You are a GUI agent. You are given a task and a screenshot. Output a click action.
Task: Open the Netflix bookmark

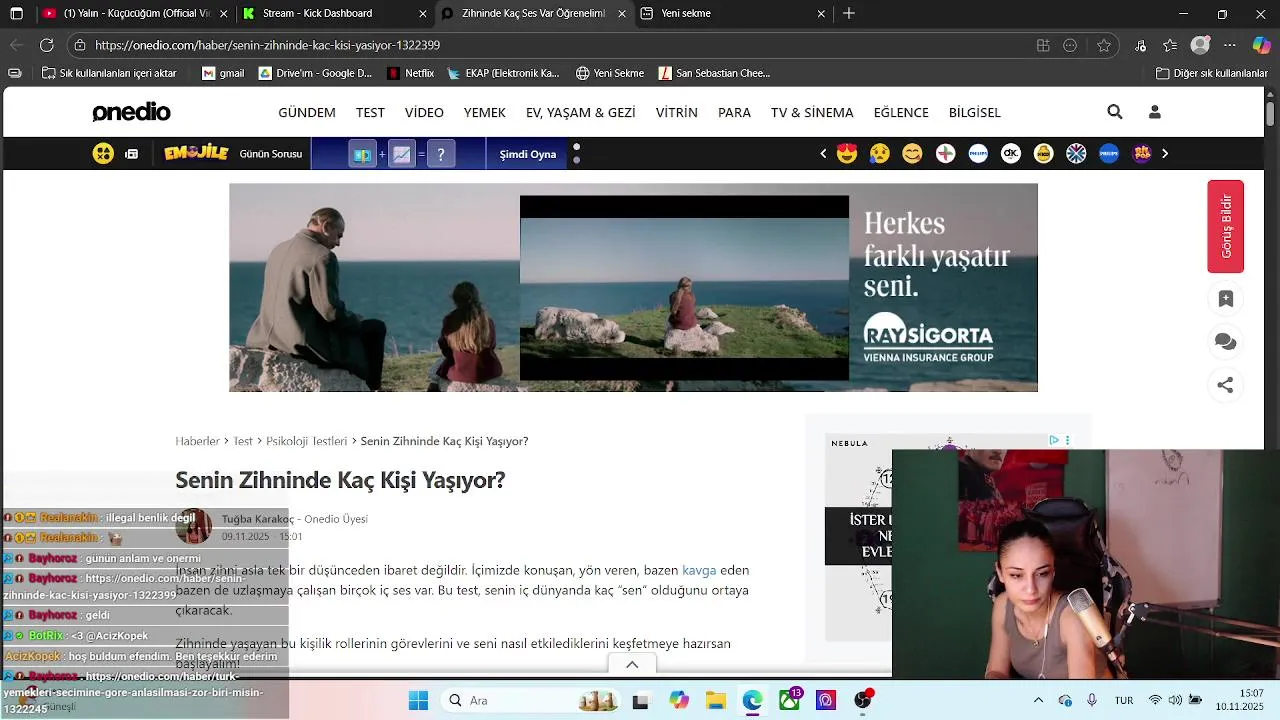pos(410,73)
